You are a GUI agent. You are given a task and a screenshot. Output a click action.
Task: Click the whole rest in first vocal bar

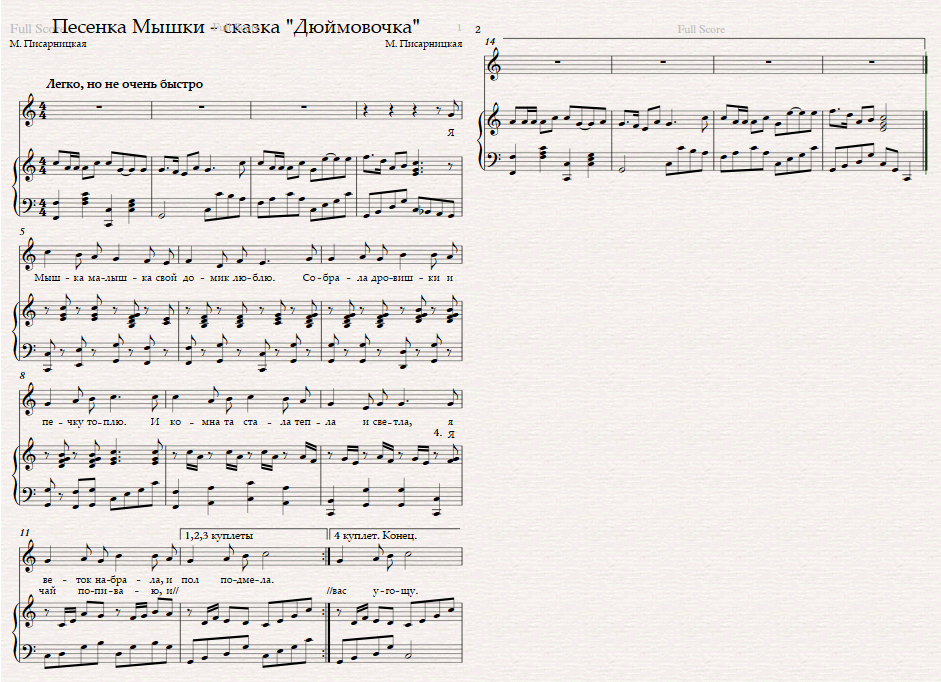click(98, 107)
